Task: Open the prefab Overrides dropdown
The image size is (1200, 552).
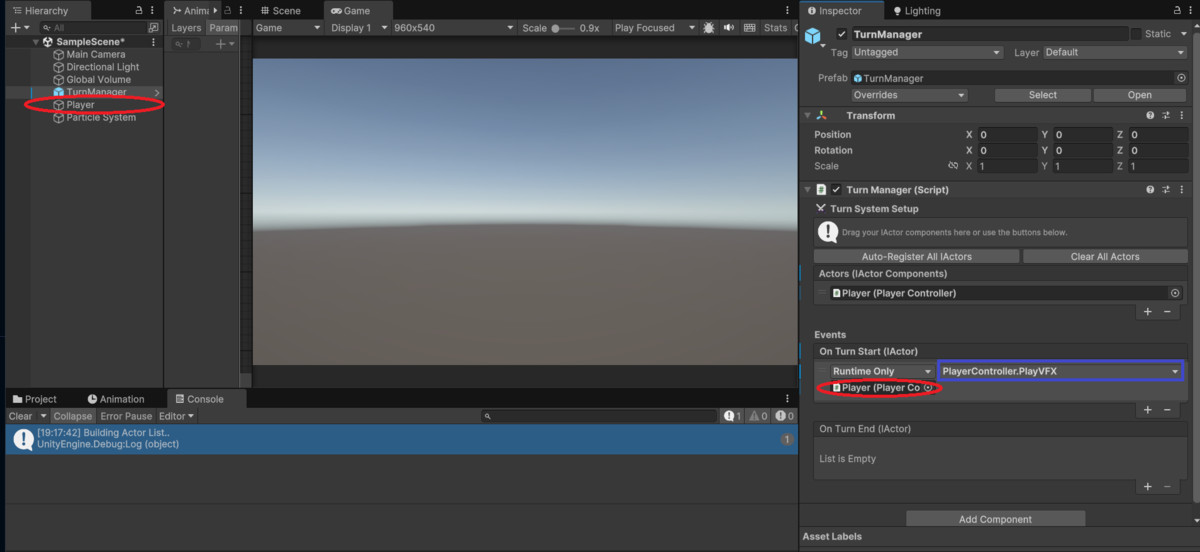Action: point(909,95)
